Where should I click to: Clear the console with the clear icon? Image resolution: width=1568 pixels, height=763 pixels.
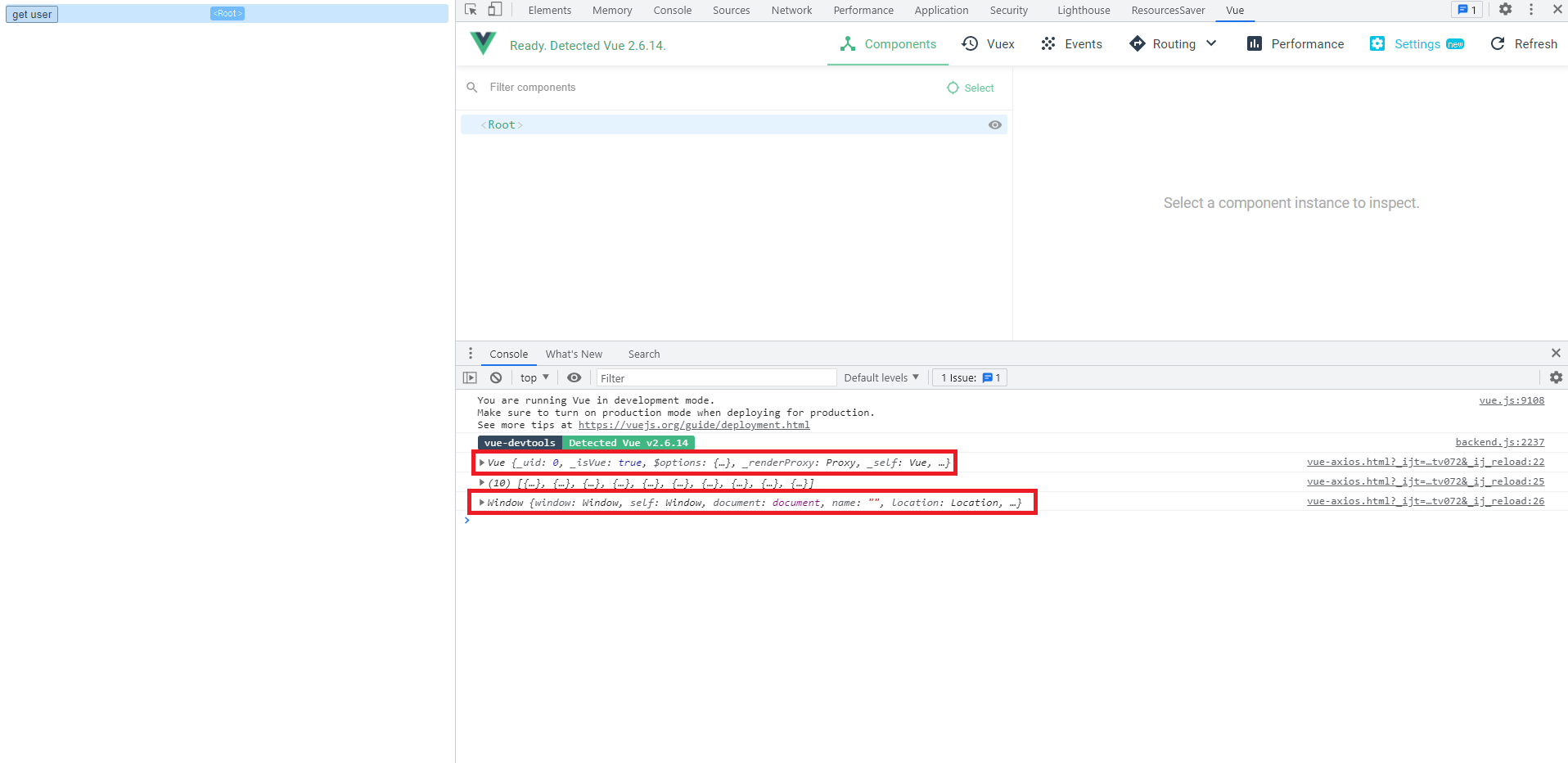point(496,377)
